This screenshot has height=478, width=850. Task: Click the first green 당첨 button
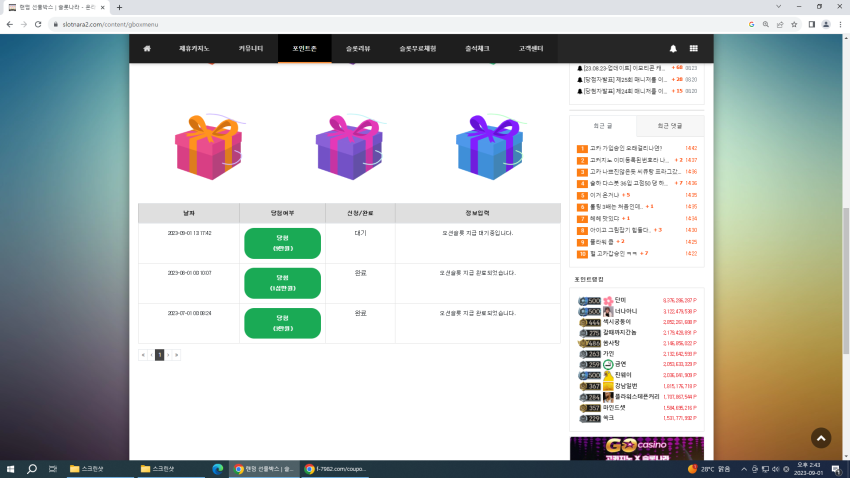(282, 243)
